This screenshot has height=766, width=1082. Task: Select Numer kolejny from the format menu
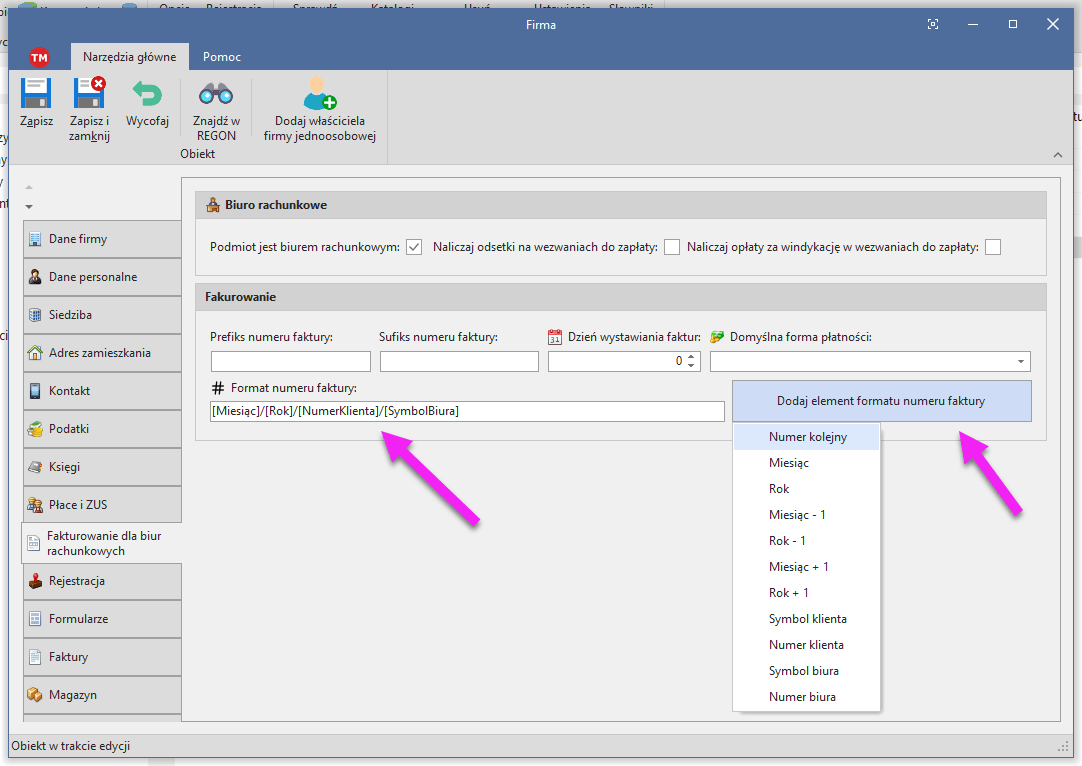pyautogui.click(x=807, y=437)
